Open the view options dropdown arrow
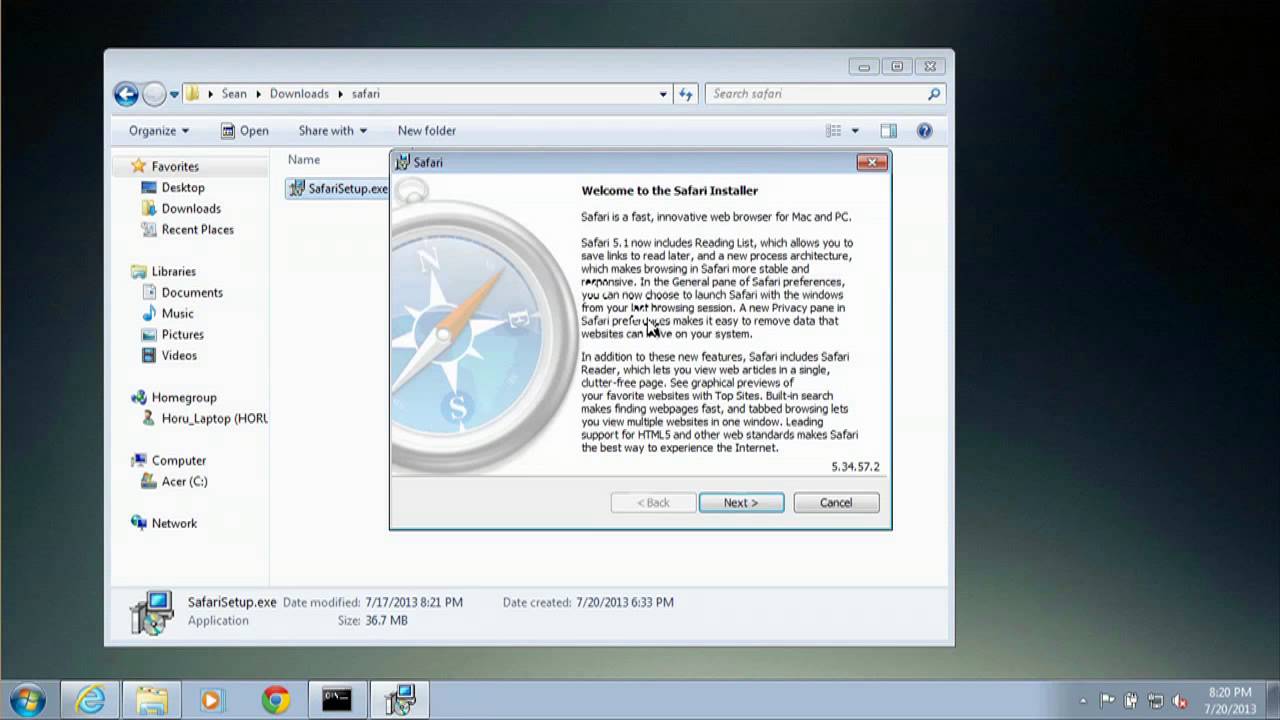The image size is (1280, 720). tap(855, 131)
